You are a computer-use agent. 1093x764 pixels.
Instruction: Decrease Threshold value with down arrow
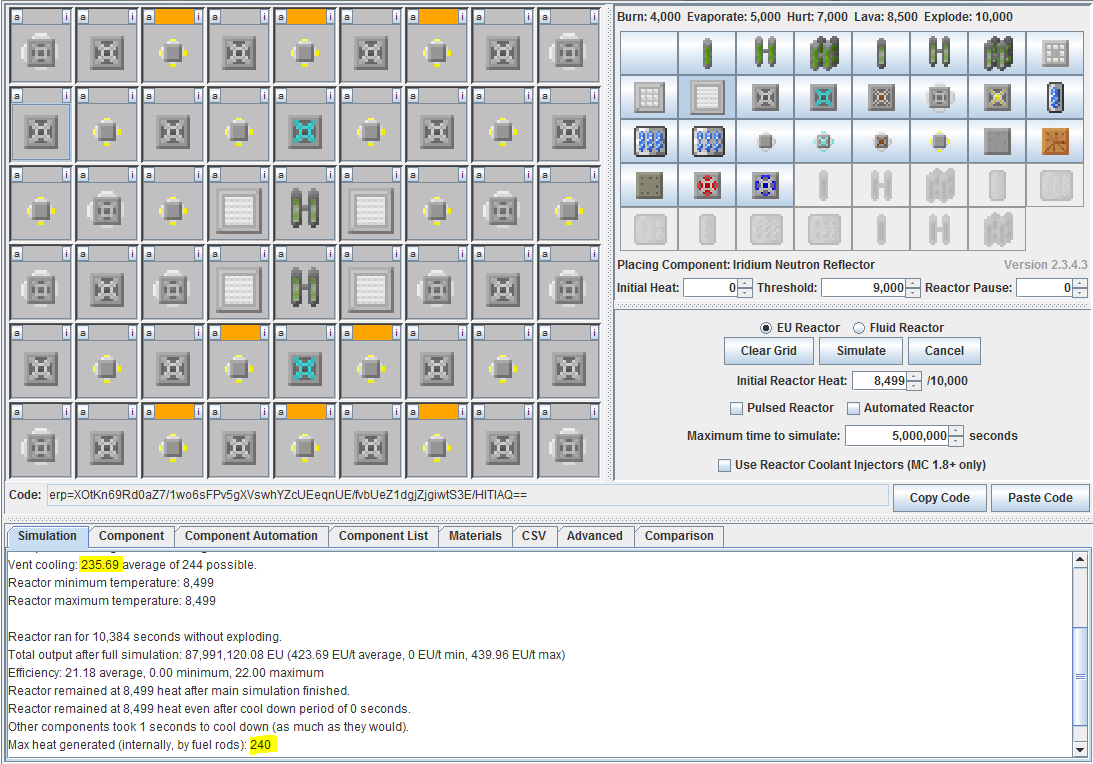tap(912, 292)
